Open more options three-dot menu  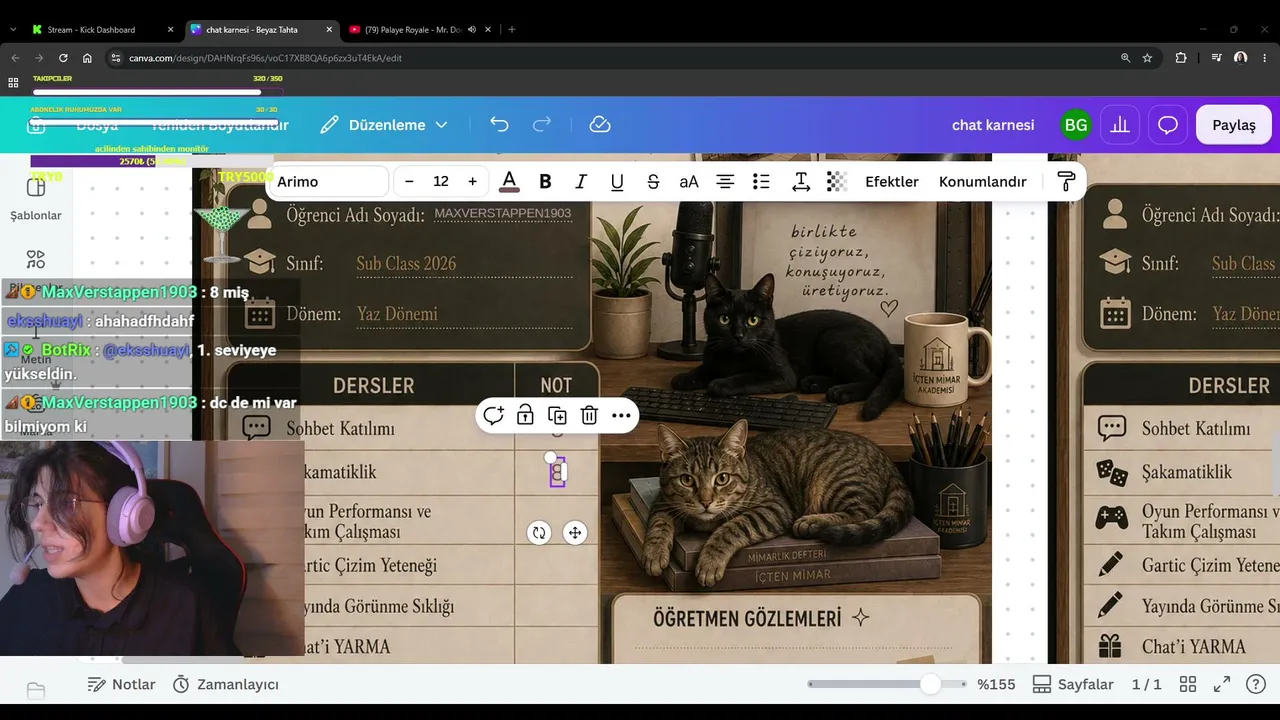[621, 415]
